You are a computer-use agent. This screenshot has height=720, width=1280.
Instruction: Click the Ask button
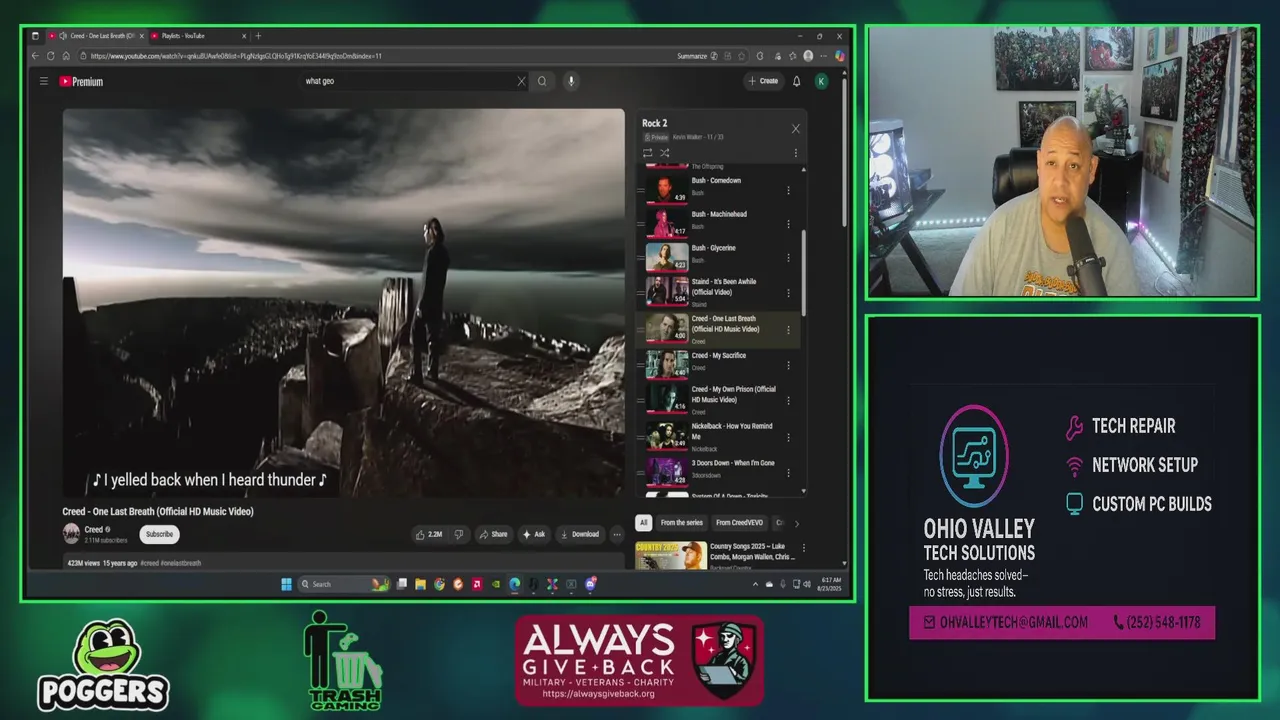coord(534,534)
